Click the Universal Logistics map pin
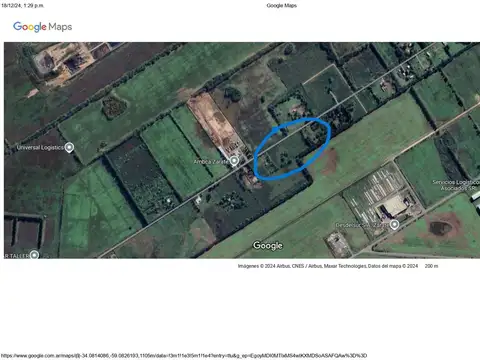Viewport: 480px width, 360px height. (x=69, y=147)
